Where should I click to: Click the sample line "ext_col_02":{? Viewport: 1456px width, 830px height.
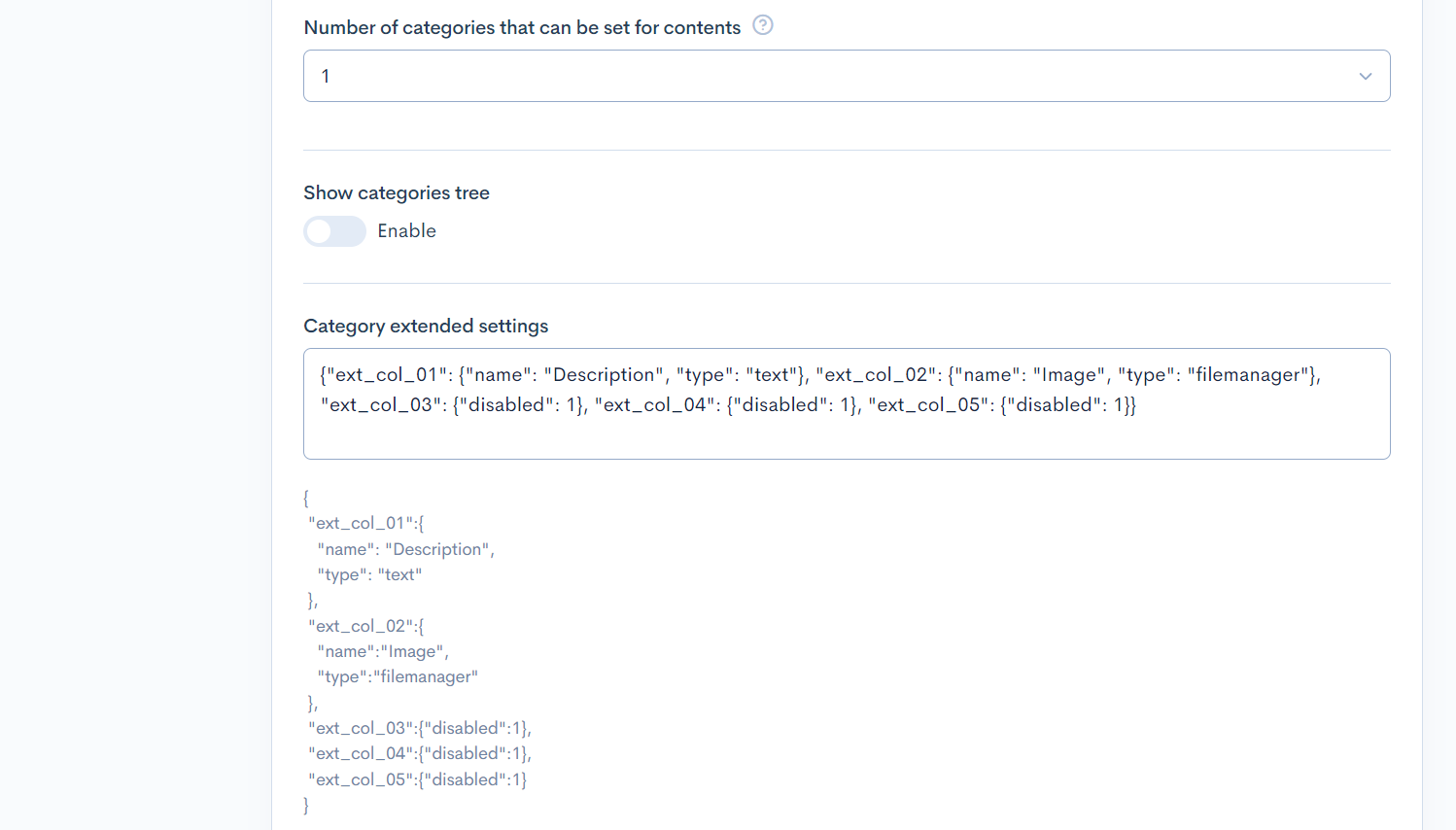(366, 627)
